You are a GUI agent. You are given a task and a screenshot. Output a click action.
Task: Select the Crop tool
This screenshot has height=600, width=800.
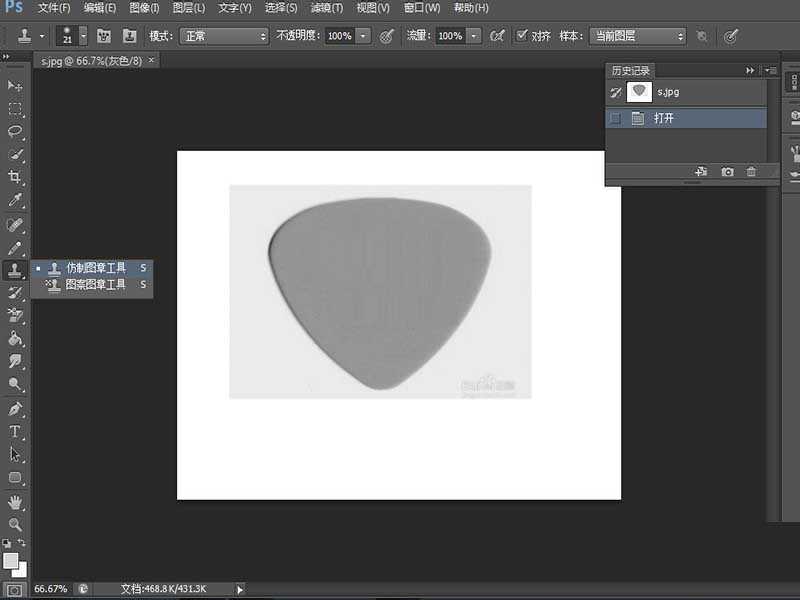pos(15,178)
